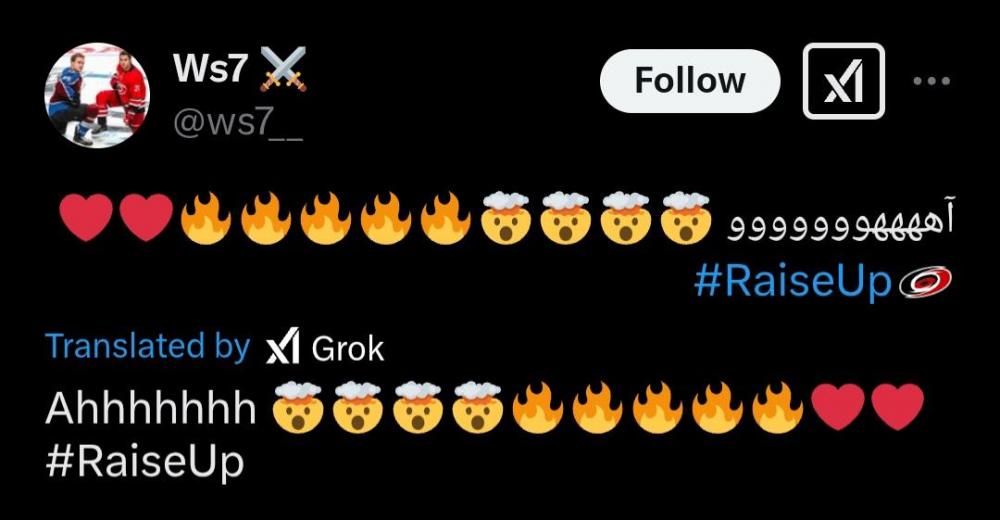The image size is (1000, 520).
Task: Open the three-dot more options menu
Action: point(931,81)
